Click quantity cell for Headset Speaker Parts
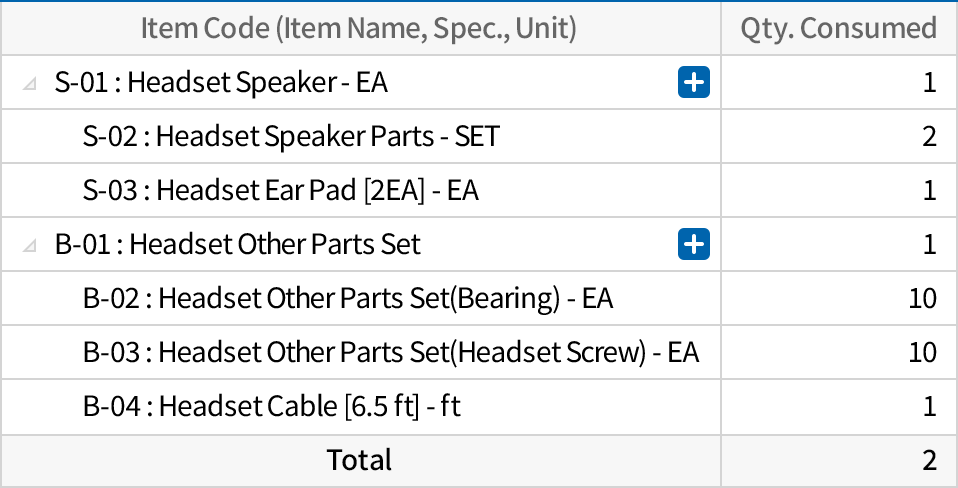 point(838,136)
